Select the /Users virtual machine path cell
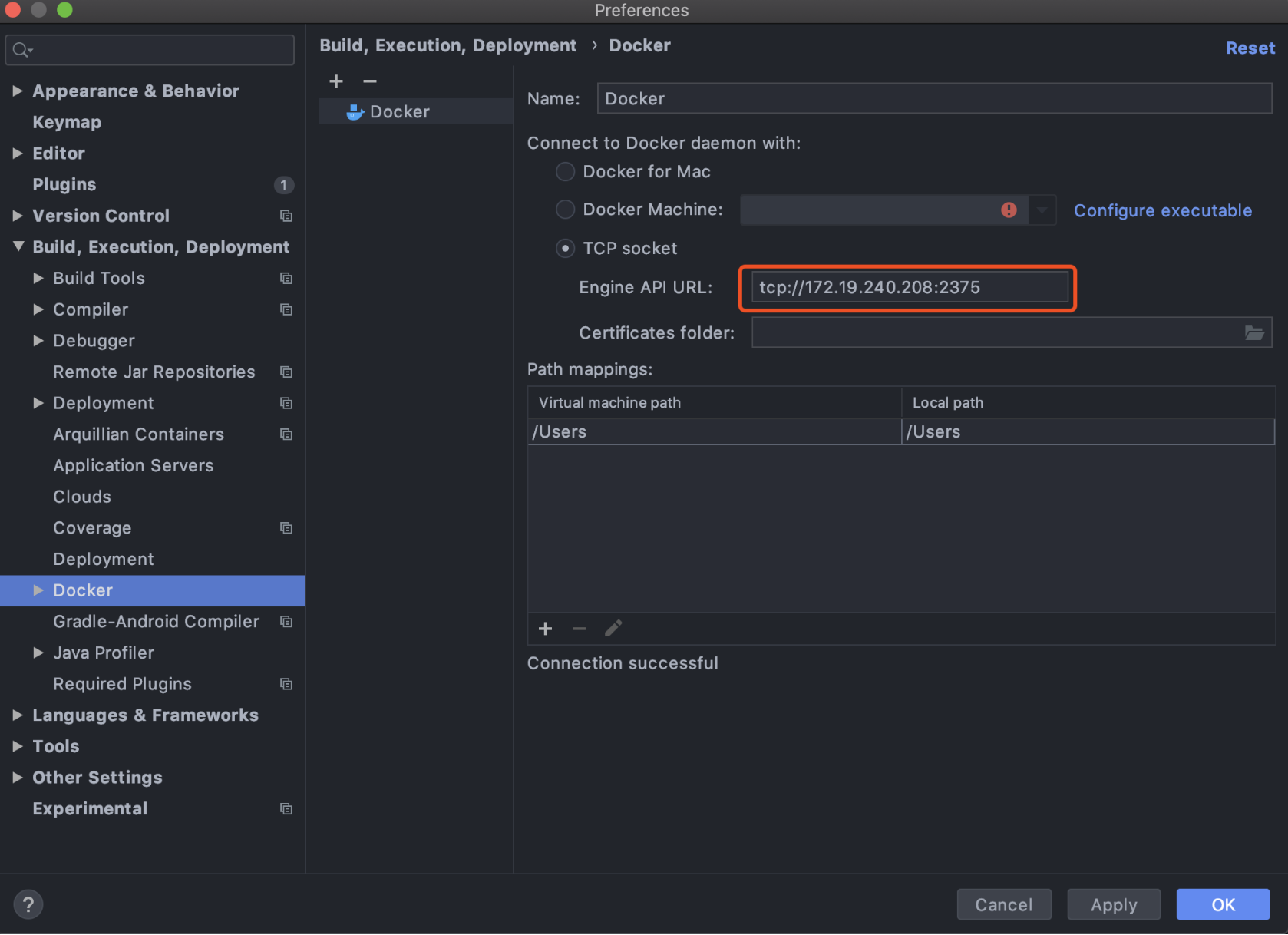The width and height of the screenshot is (1288, 935). coord(714,431)
